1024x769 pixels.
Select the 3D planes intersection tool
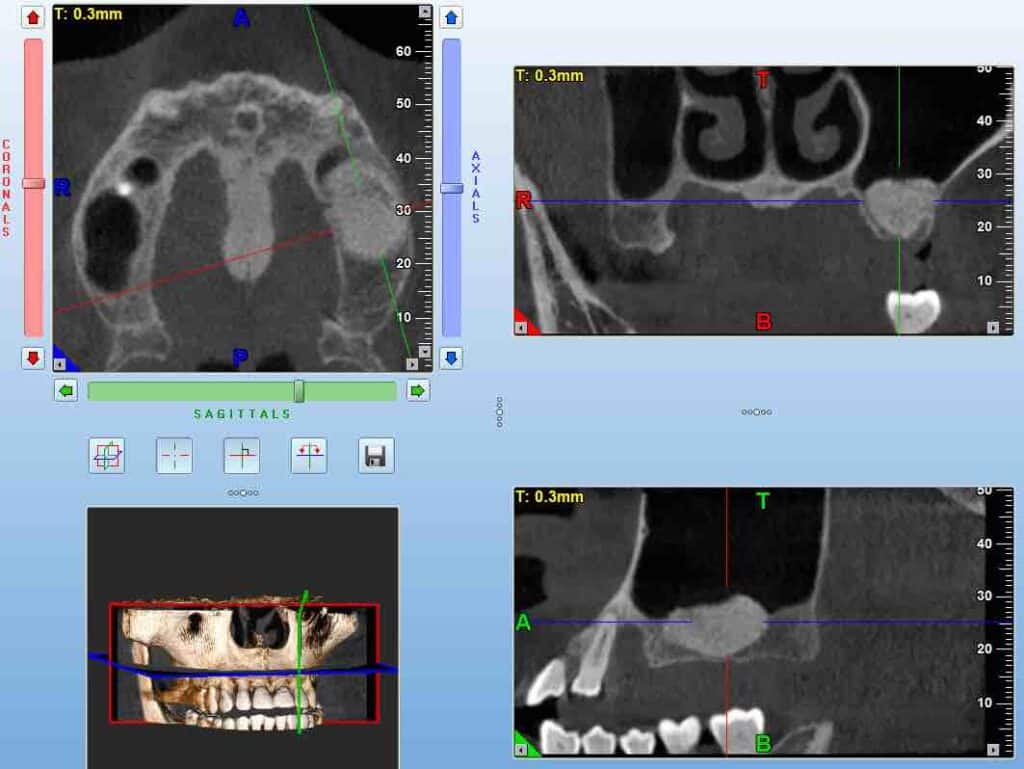pyautogui.click(x=105, y=455)
